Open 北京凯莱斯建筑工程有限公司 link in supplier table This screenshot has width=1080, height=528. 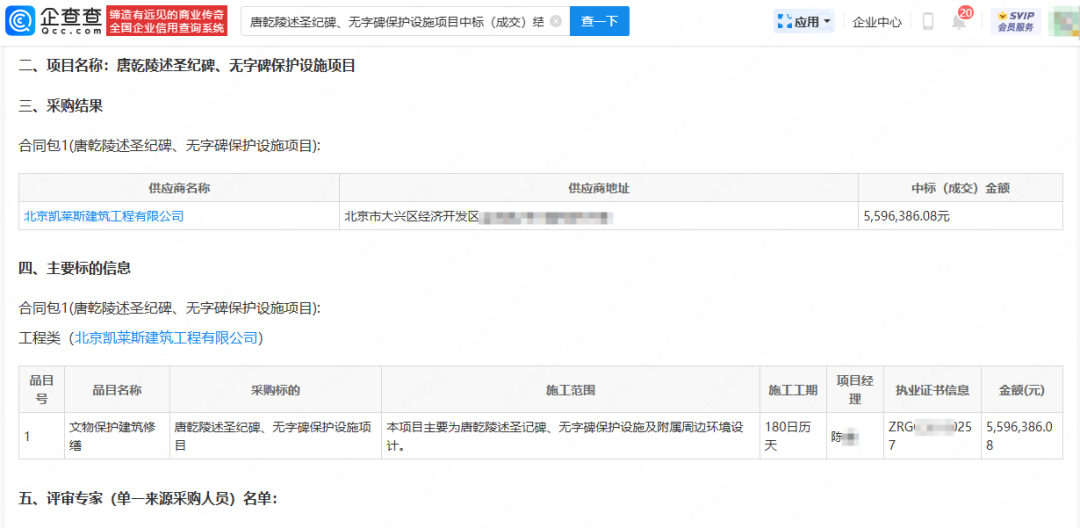point(104,216)
